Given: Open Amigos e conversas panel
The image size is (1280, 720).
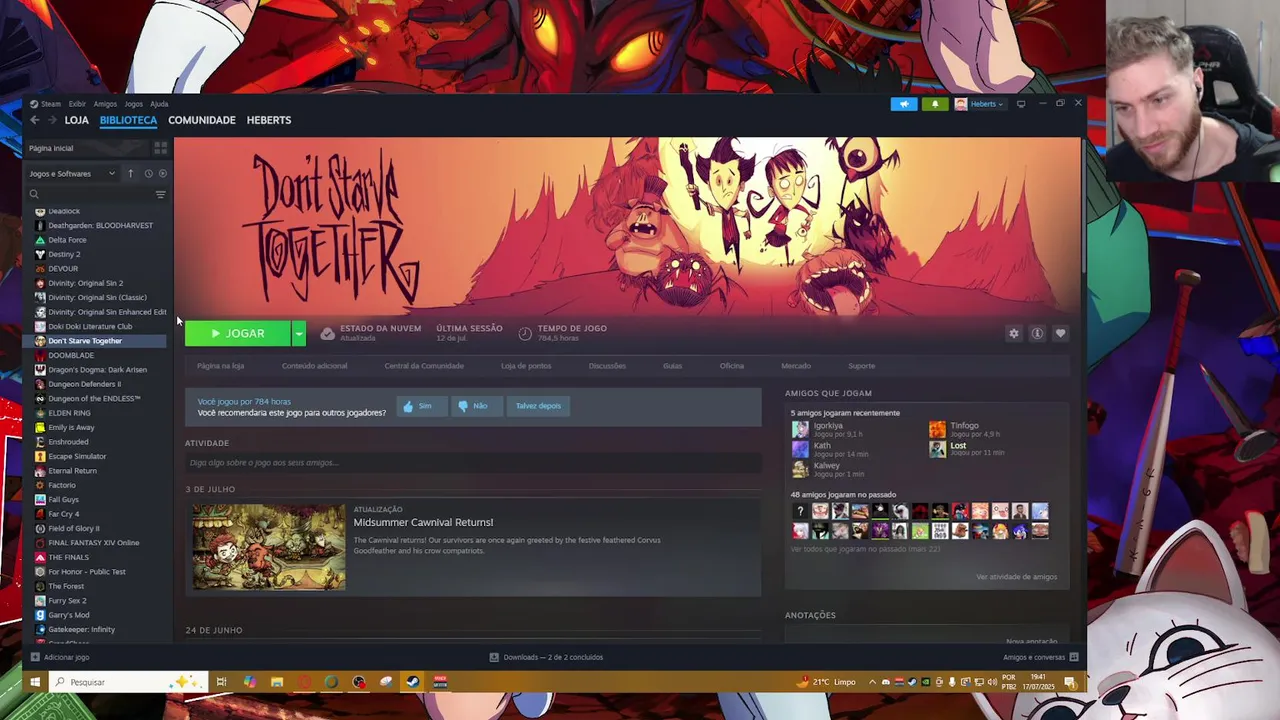Looking at the screenshot, I should point(1040,657).
